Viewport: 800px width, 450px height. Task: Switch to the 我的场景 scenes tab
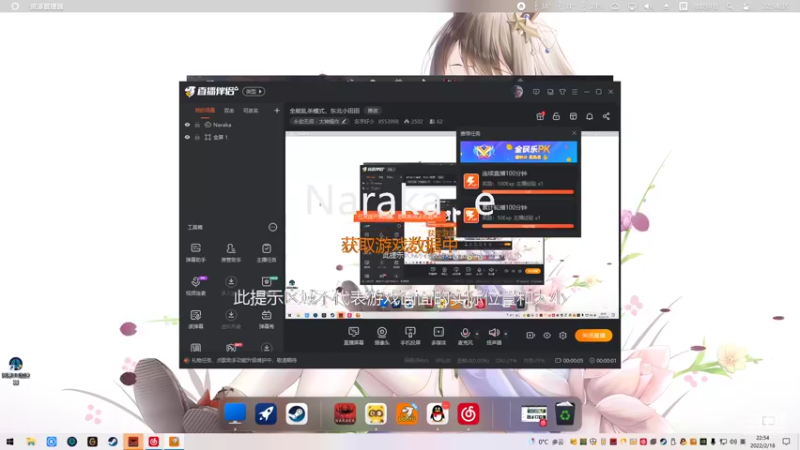[205, 110]
